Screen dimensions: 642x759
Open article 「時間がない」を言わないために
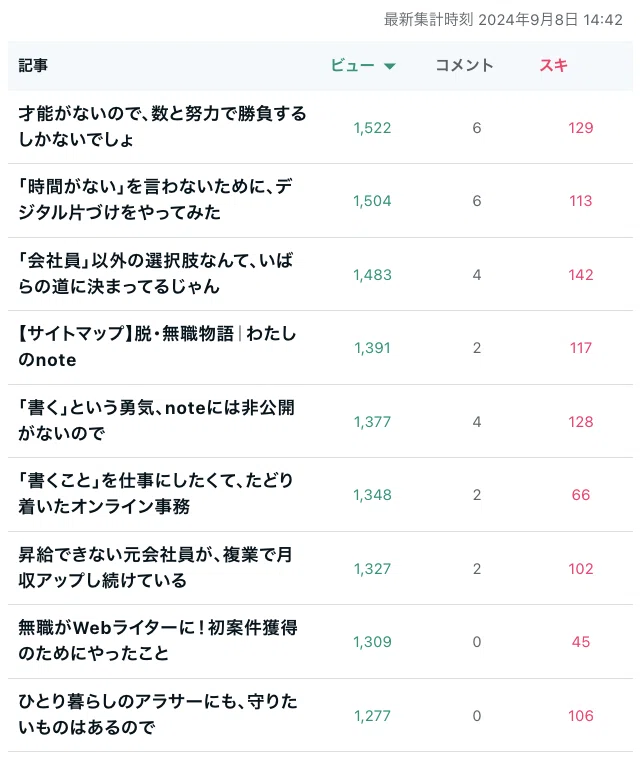point(155,199)
